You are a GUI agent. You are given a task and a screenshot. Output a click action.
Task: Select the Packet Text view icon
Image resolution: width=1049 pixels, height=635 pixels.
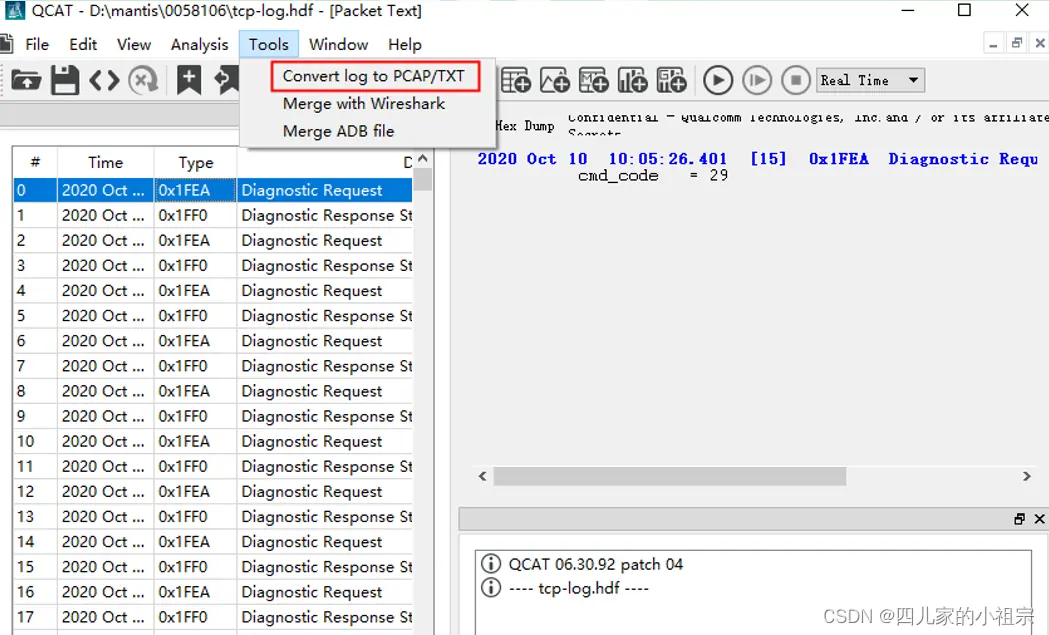click(106, 80)
